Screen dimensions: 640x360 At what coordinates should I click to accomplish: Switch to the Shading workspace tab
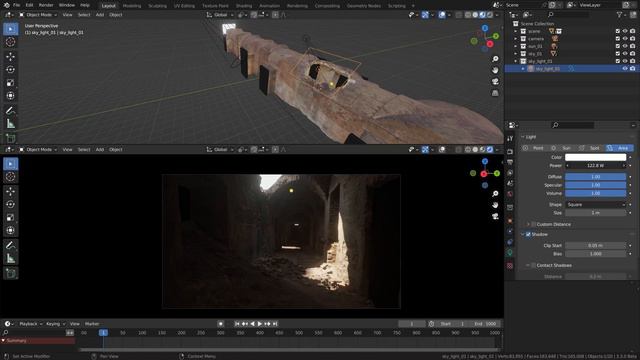point(244,6)
